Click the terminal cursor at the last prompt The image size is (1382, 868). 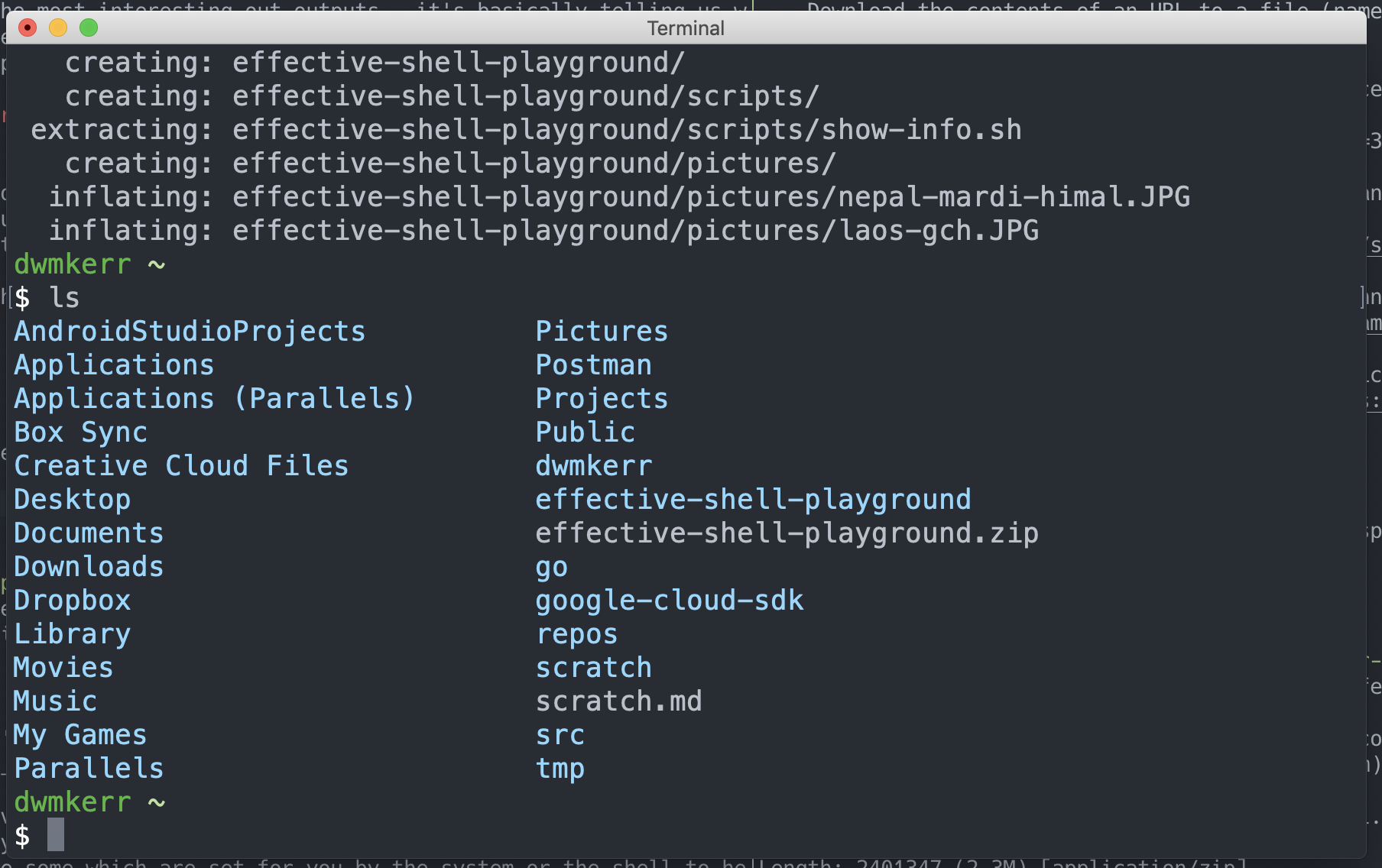point(56,834)
